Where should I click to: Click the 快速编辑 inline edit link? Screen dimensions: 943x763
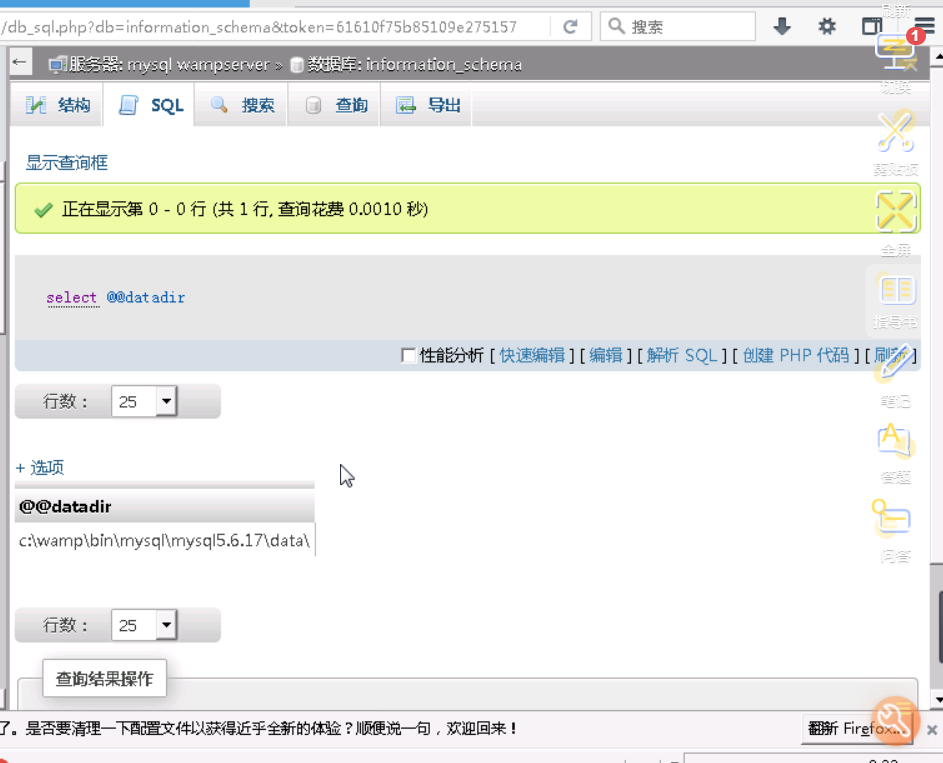click(x=532, y=355)
